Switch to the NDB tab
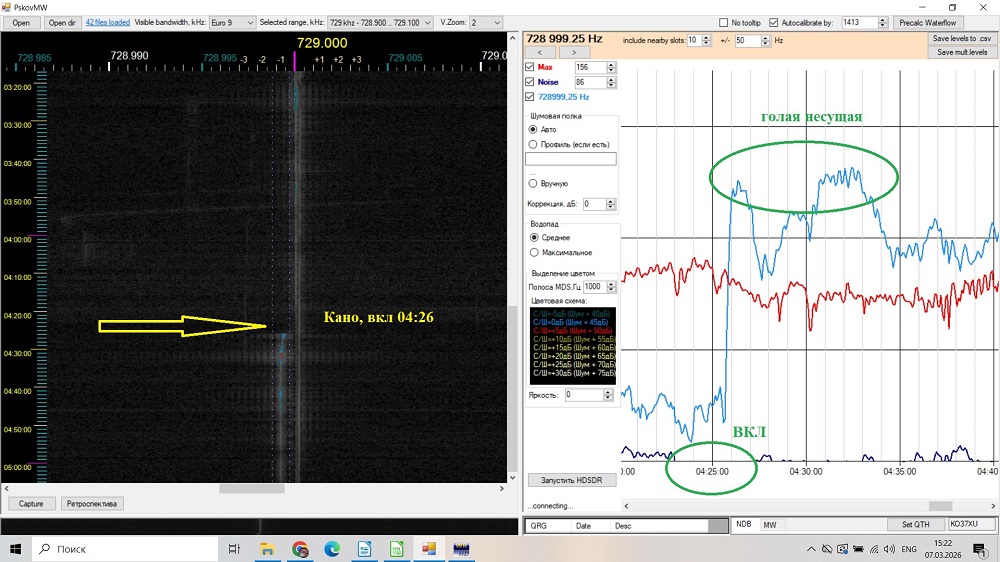 [744, 525]
